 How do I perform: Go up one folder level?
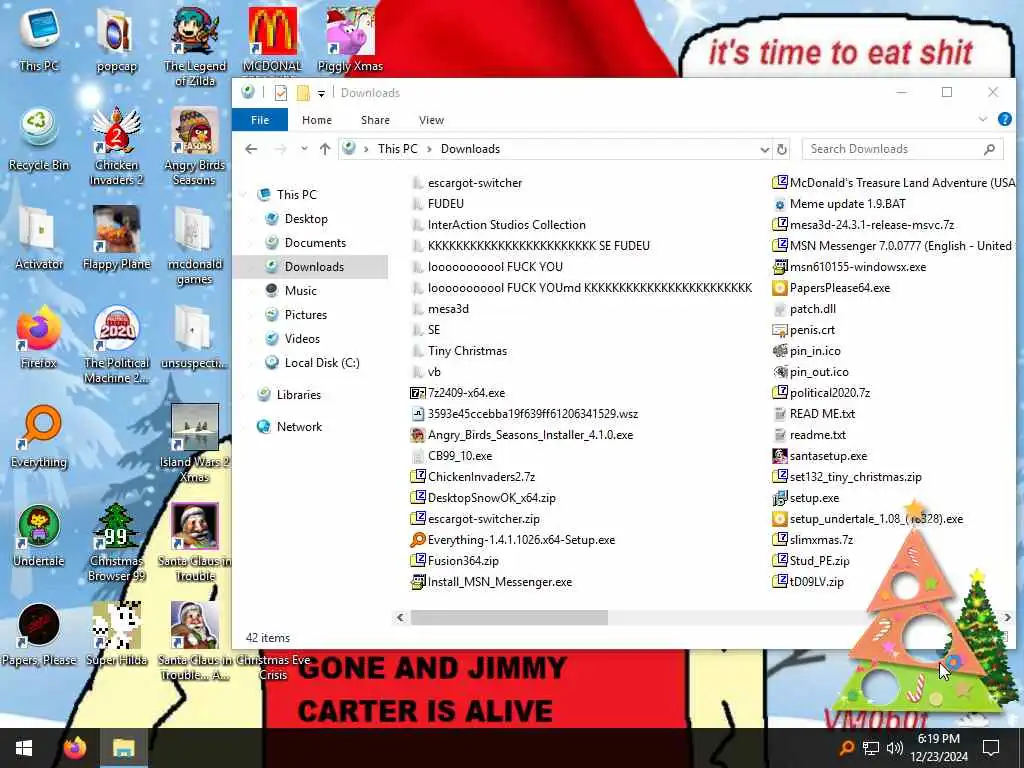[x=325, y=149]
